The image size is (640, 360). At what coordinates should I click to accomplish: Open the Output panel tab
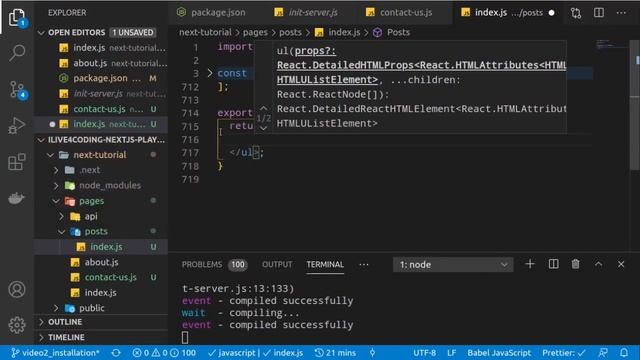pos(277,264)
